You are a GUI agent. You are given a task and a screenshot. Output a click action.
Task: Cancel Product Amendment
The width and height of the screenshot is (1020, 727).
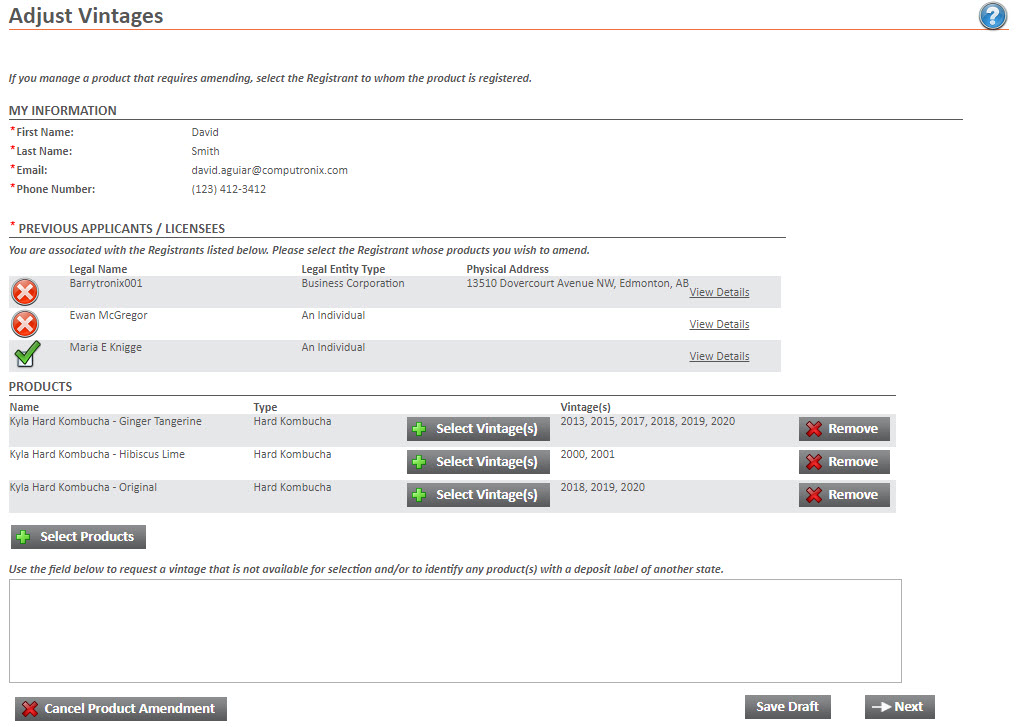(x=121, y=709)
